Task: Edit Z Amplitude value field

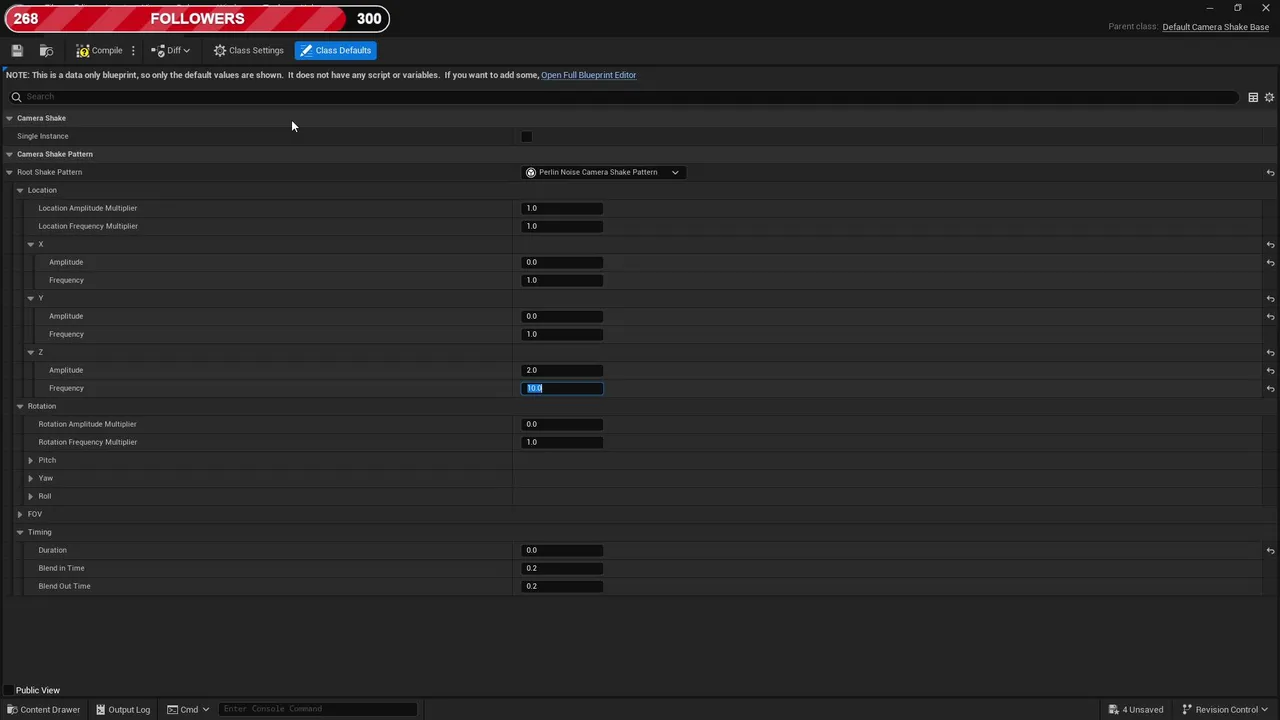Action: pos(562,370)
